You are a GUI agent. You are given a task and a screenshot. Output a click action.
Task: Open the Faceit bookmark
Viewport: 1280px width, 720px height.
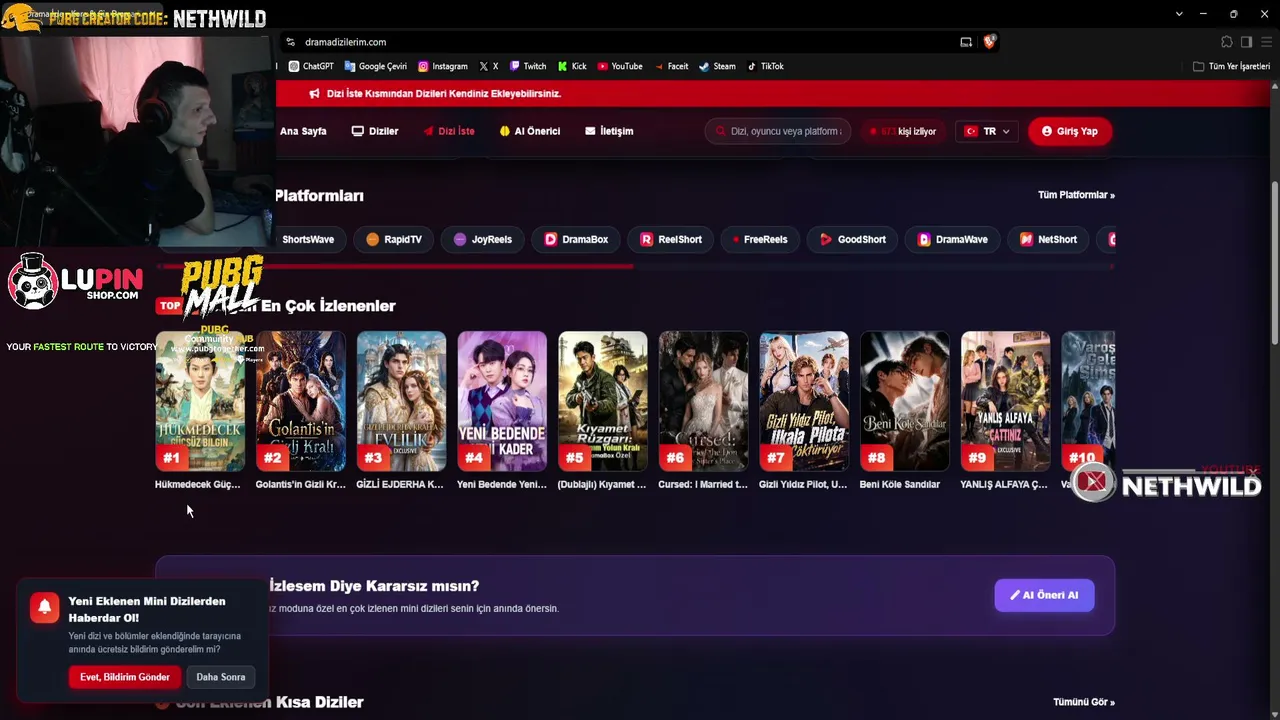(x=671, y=66)
